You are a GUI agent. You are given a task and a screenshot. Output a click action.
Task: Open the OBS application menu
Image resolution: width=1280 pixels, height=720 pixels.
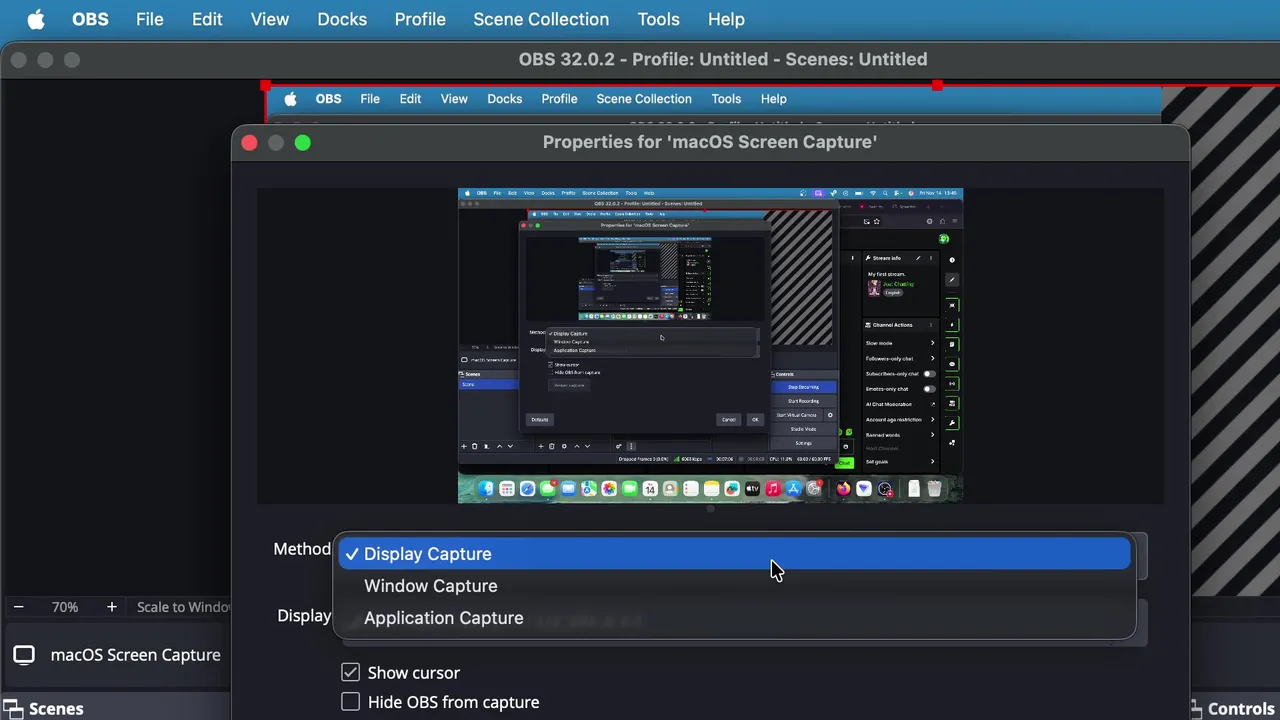pyautogui.click(x=90, y=19)
